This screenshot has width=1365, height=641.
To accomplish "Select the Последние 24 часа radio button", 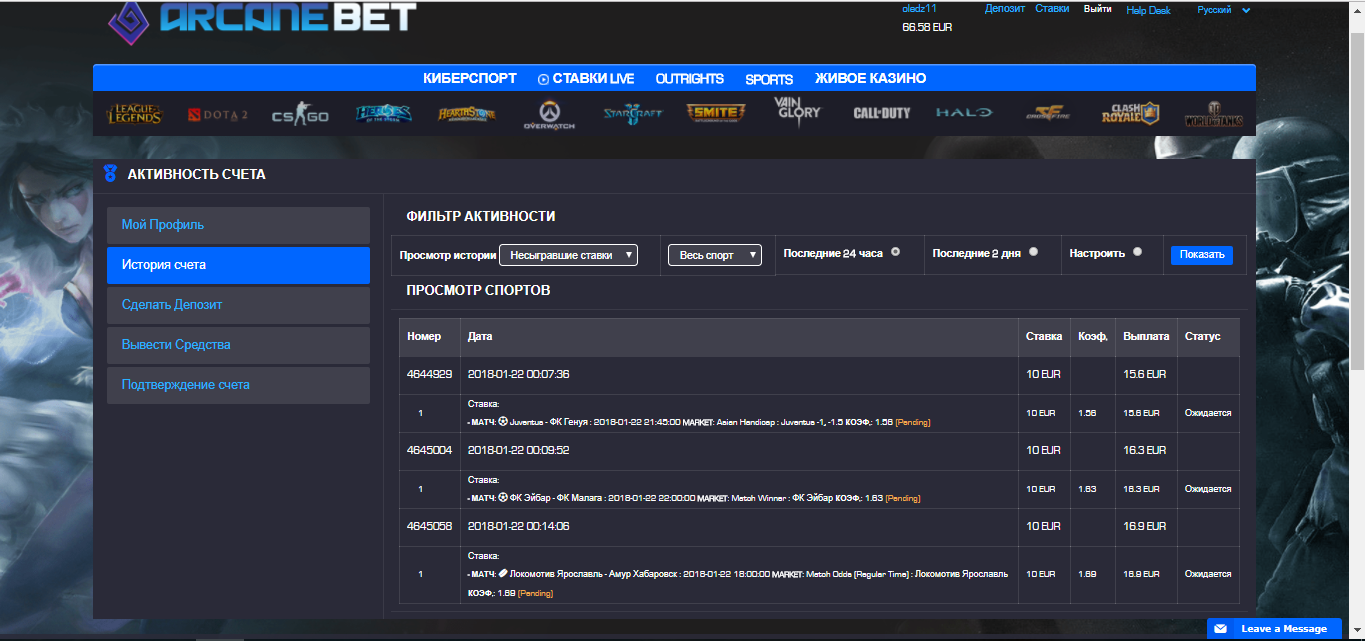I will click(x=895, y=252).
